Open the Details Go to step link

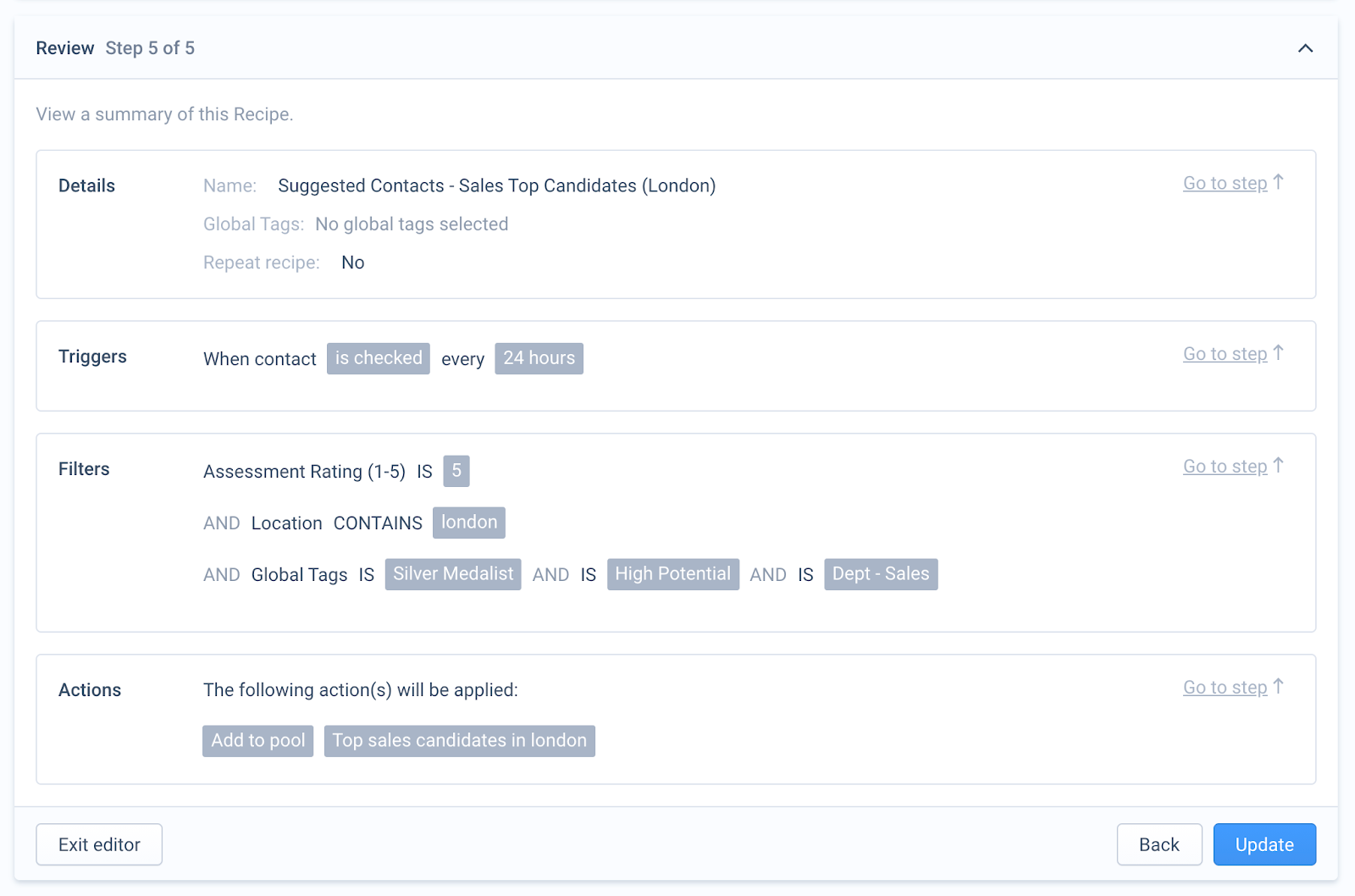(1225, 183)
